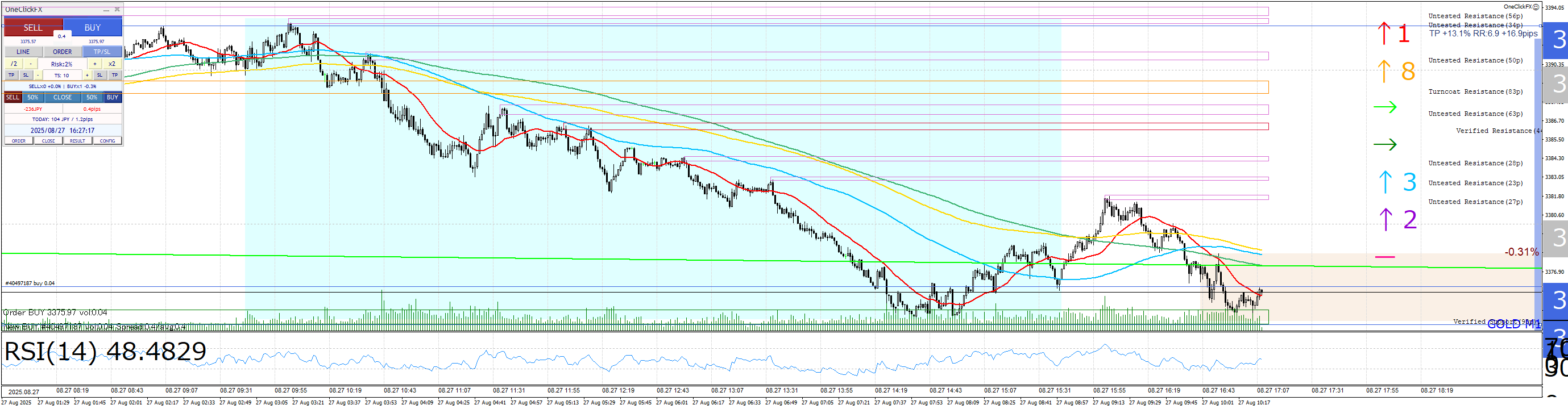Viewport: 1568px width, 409px height.
Task: Click the 3376.90 price scale value
Action: click(x=1554, y=272)
